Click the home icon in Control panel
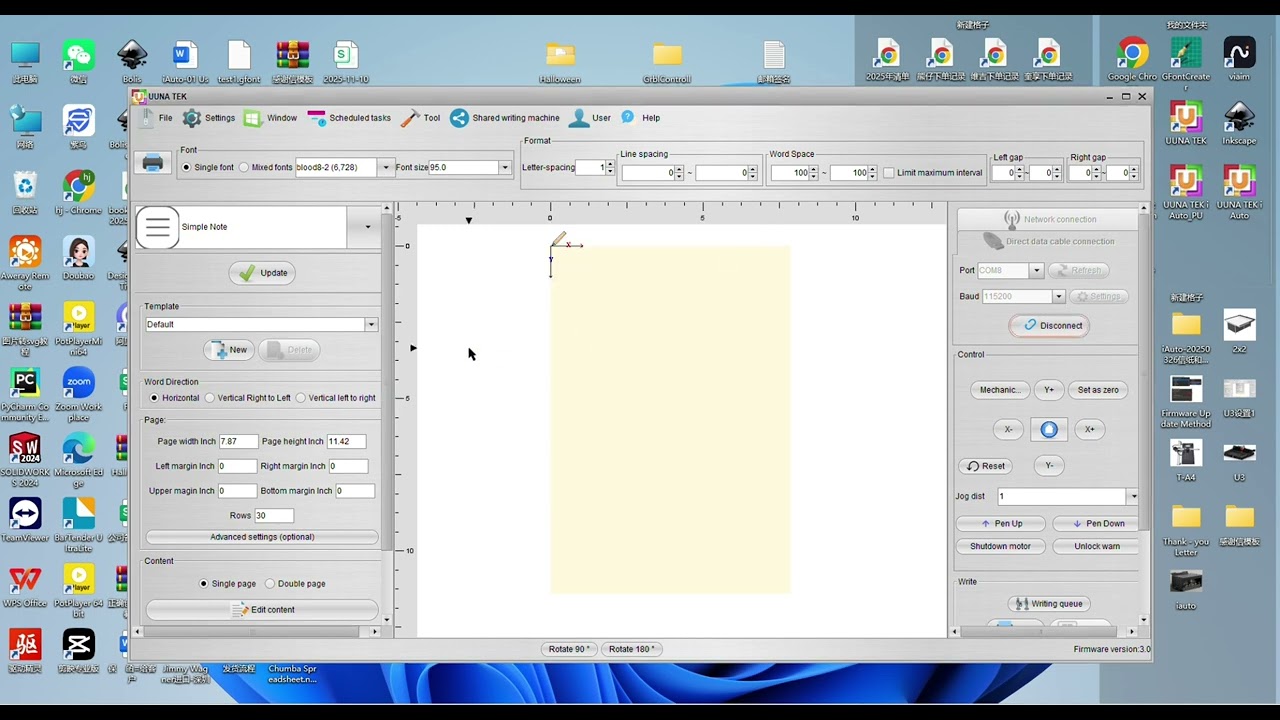This screenshot has width=1280, height=720. [x=1049, y=429]
